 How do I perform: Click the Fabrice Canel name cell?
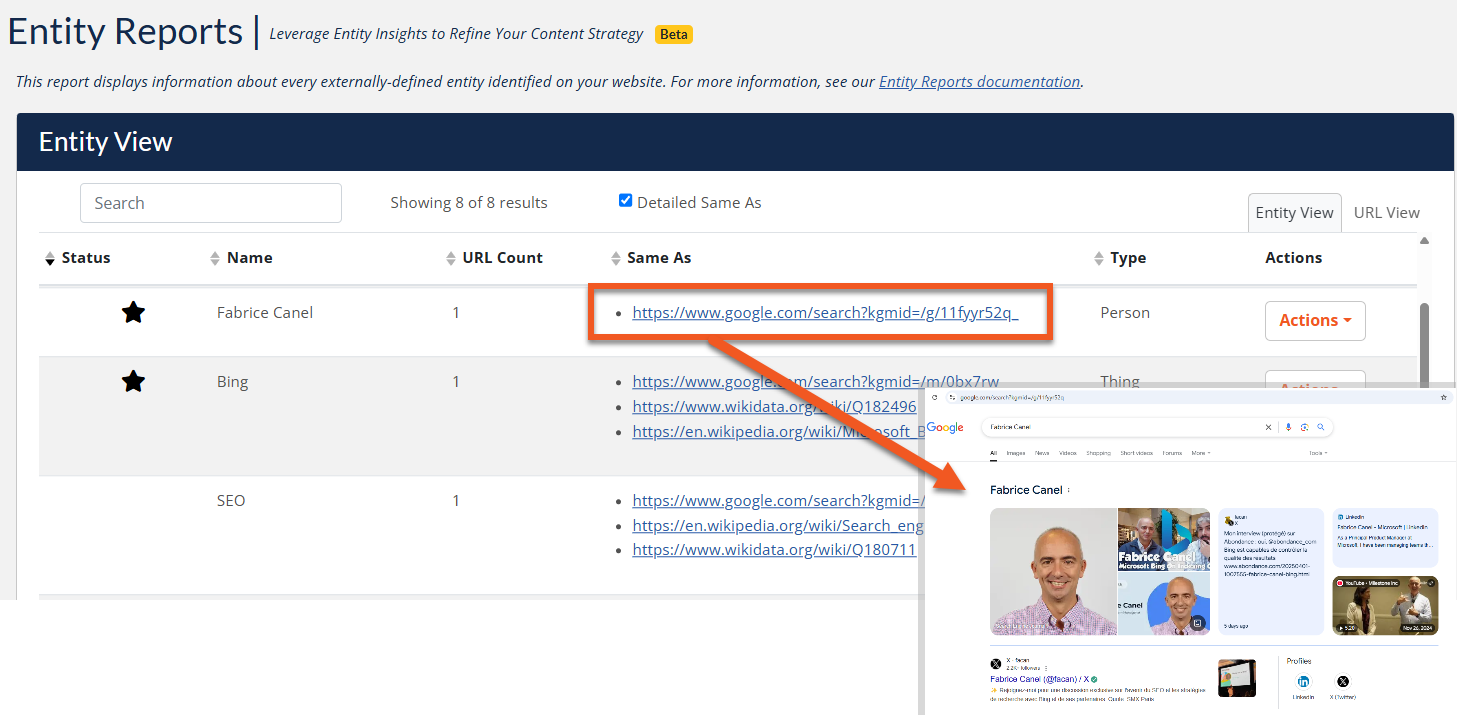[265, 313]
